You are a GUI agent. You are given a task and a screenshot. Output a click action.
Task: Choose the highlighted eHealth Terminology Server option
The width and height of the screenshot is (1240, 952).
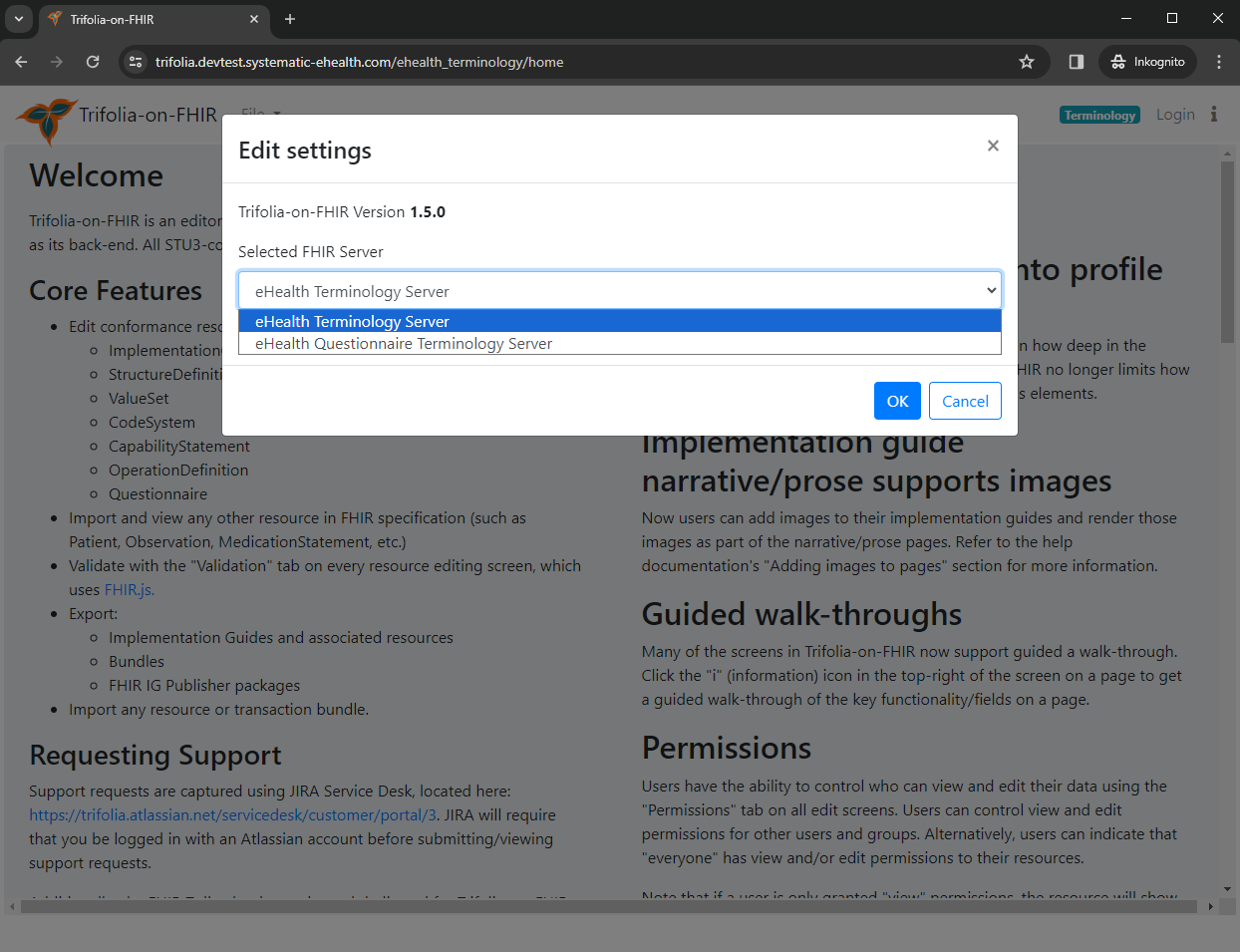[352, 321]
